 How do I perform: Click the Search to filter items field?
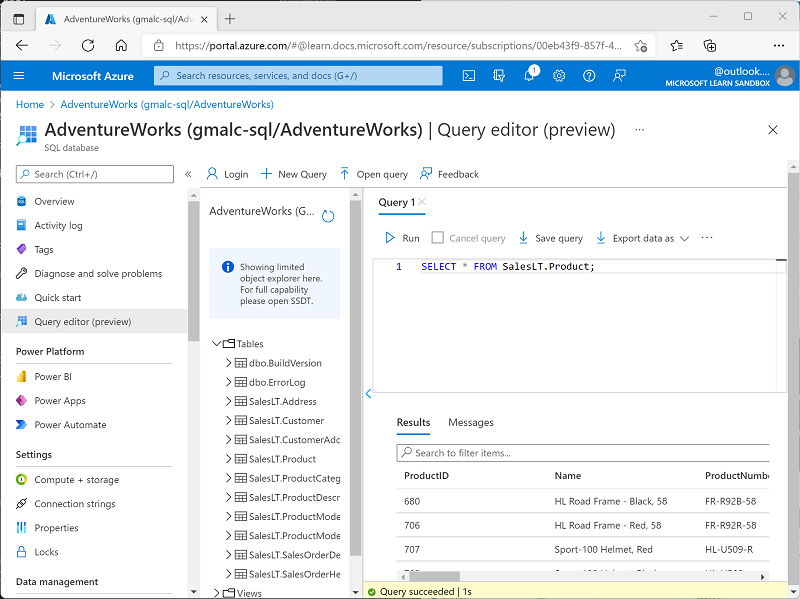pos(583,453)
